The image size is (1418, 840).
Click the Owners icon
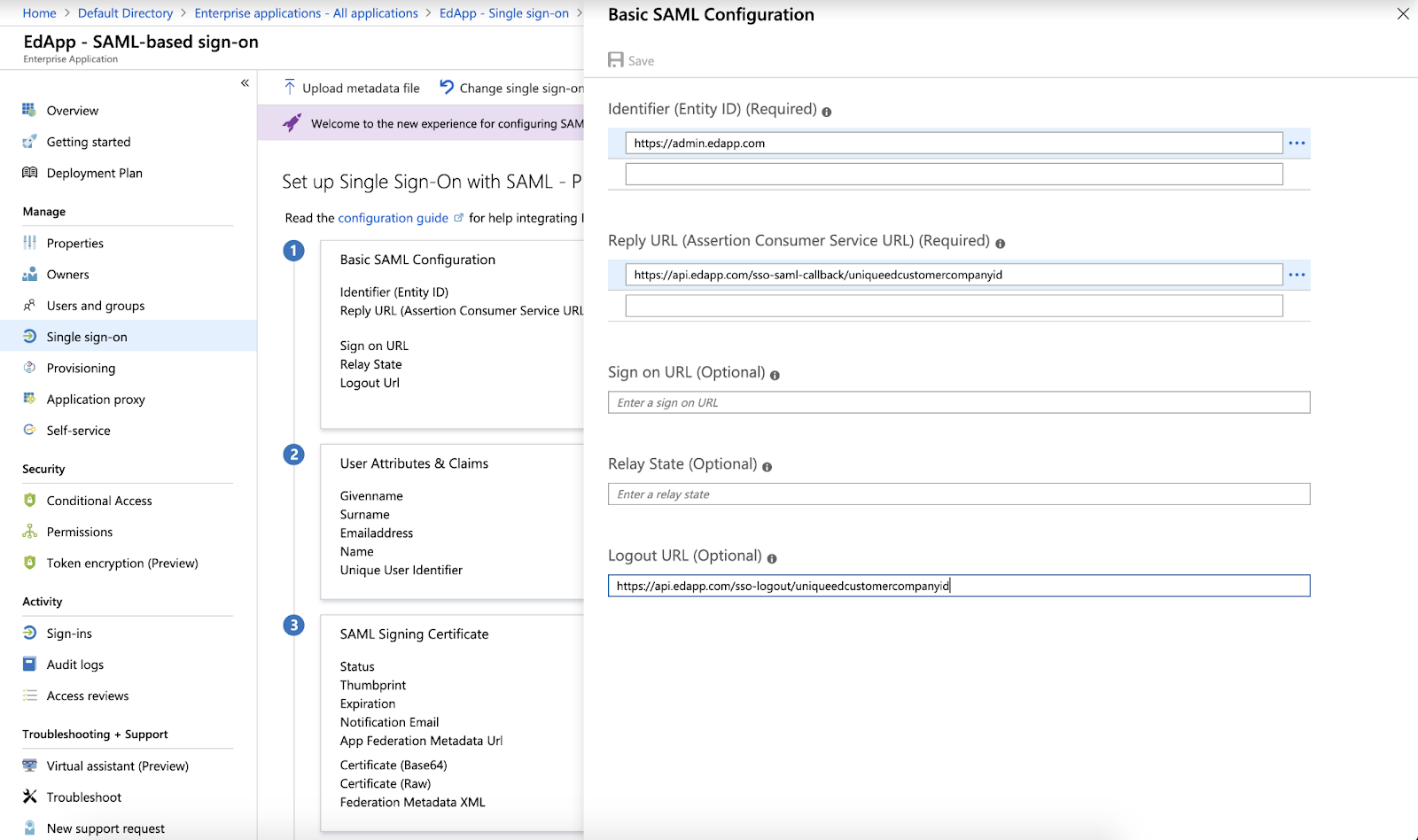(x=29, y=274)
